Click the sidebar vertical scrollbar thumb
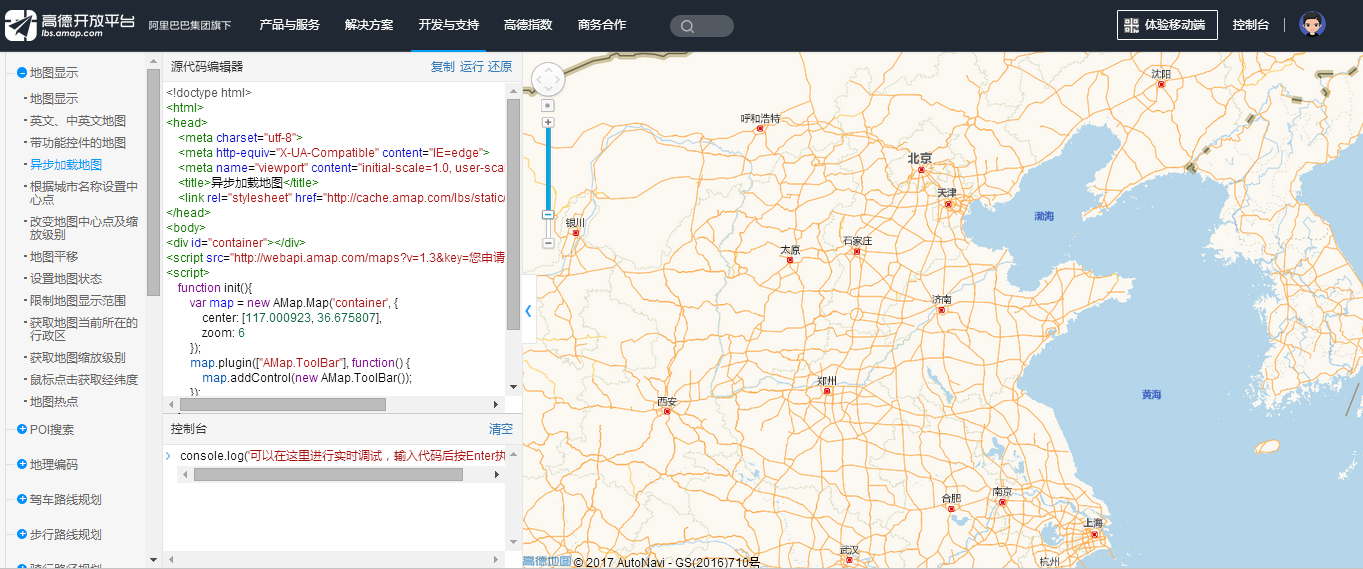Image resolution: width=1363 pixels, height=569 pixels. 153,182
